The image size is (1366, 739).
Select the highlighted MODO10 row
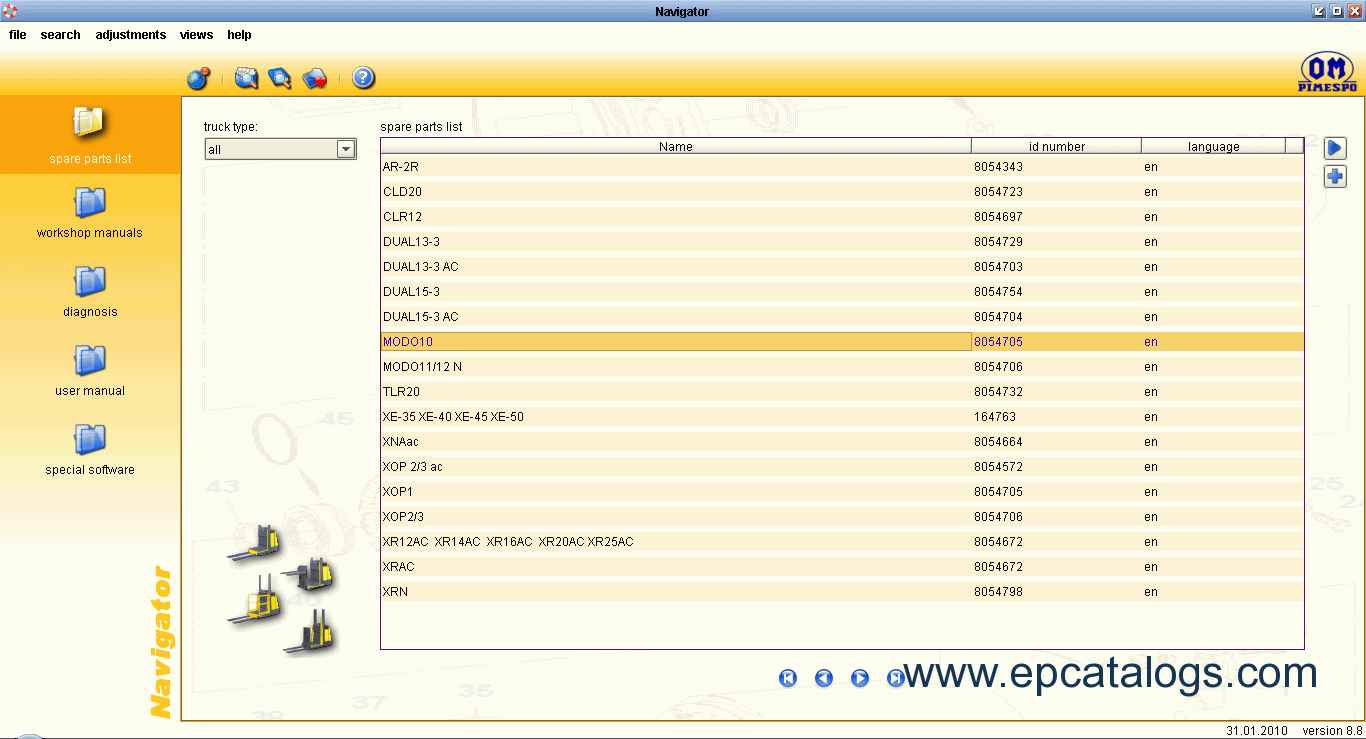[x=842, y=342]
